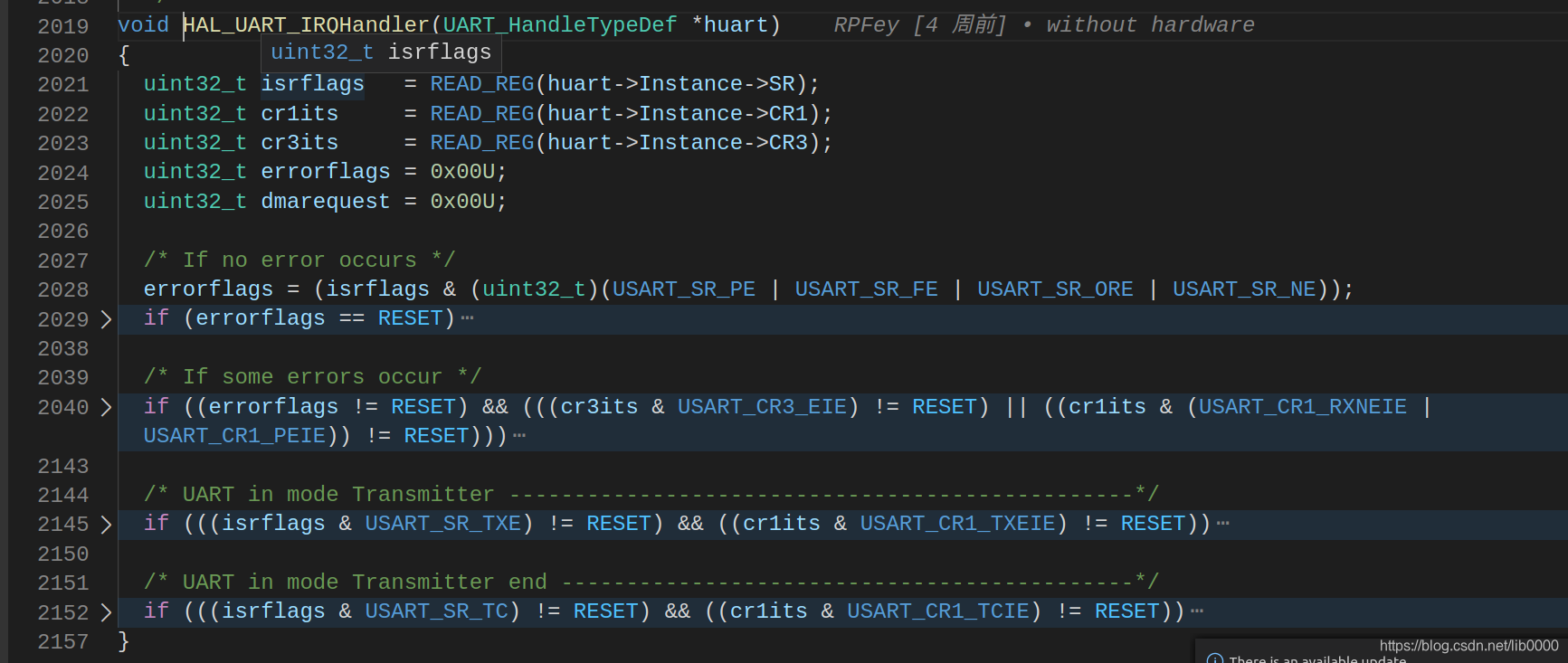Click the HAL_UART_IRQHandler function name

(306, 25)
